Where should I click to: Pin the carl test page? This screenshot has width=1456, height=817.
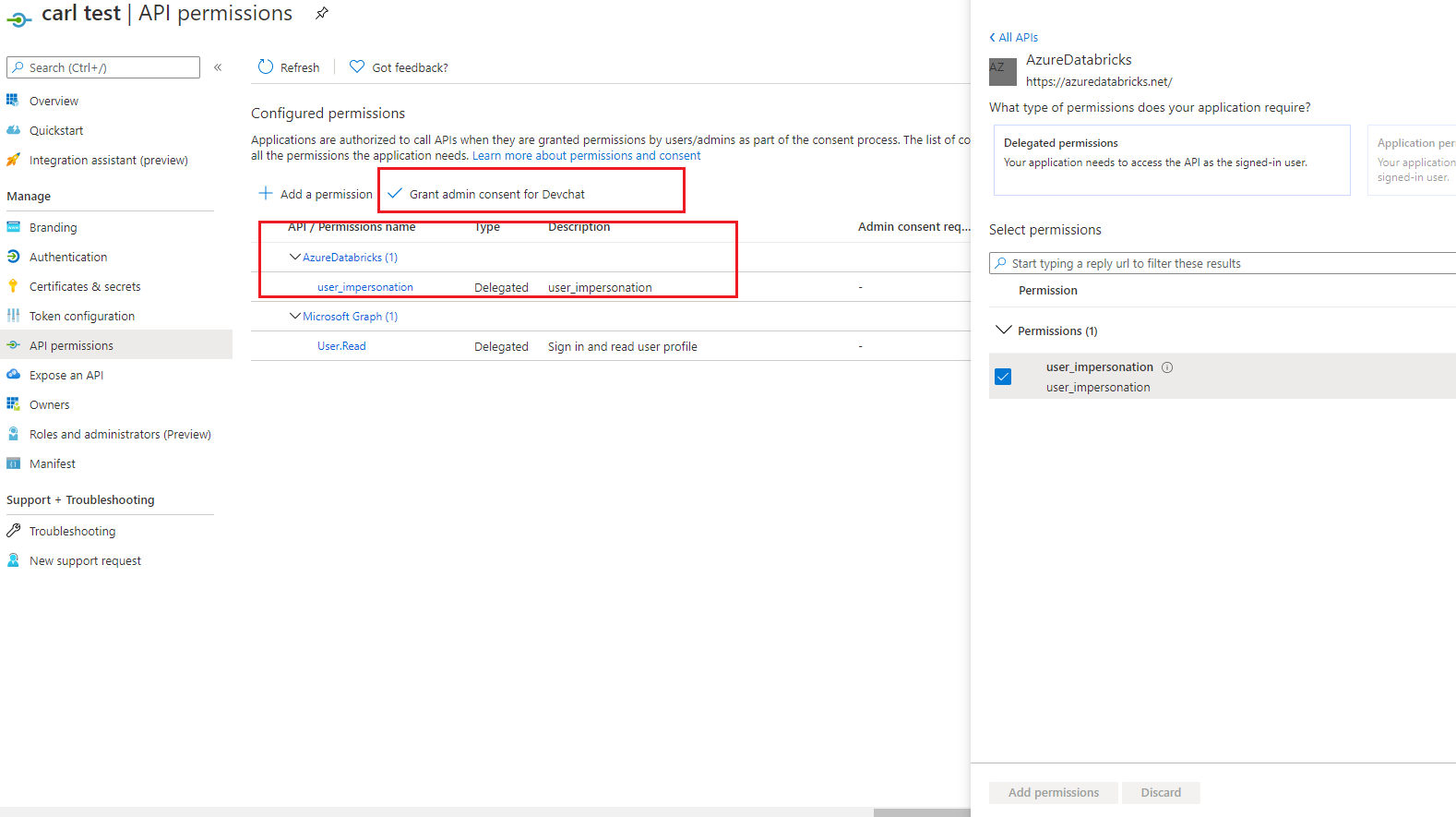(322, 13)
